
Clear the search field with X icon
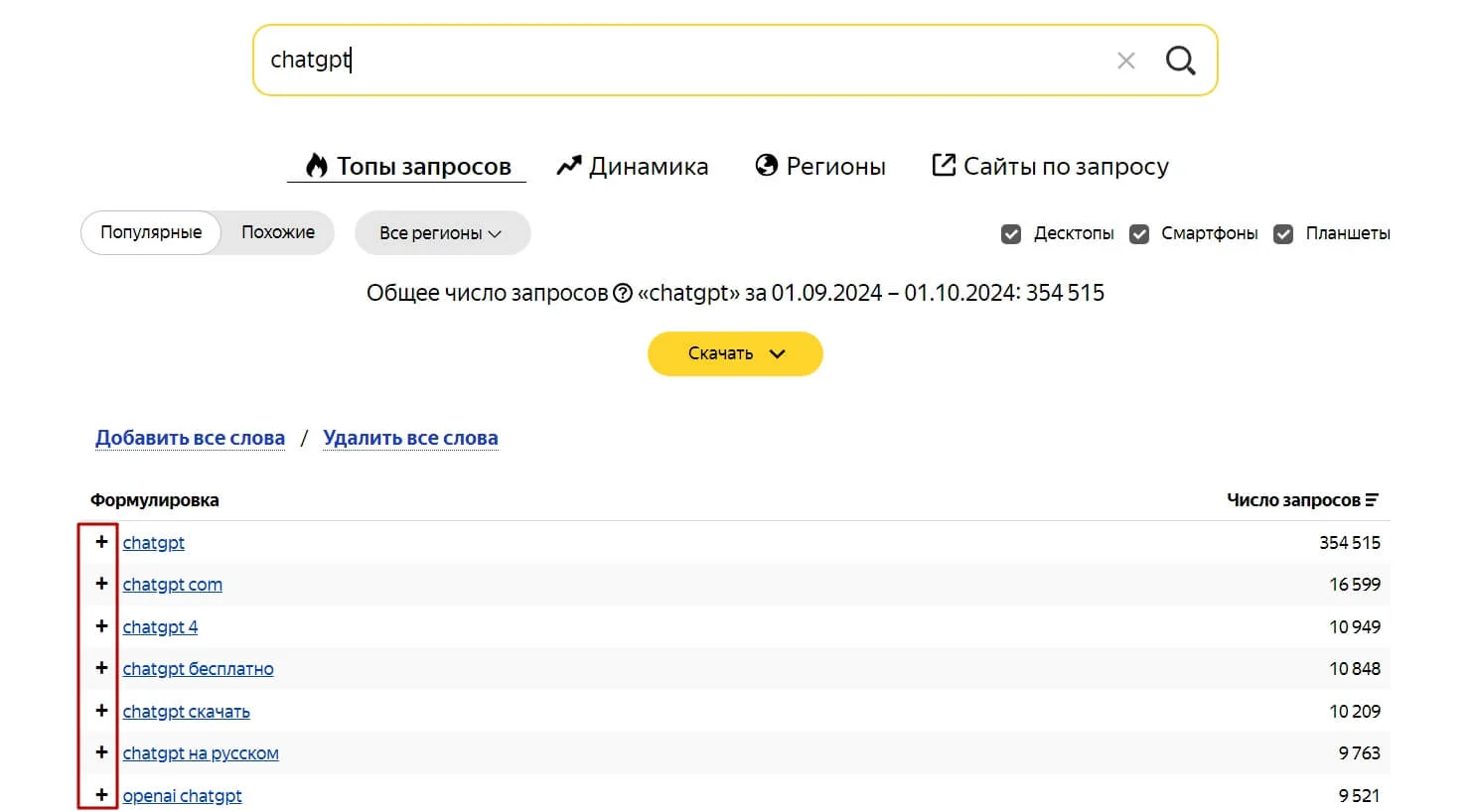(1125, 61)
